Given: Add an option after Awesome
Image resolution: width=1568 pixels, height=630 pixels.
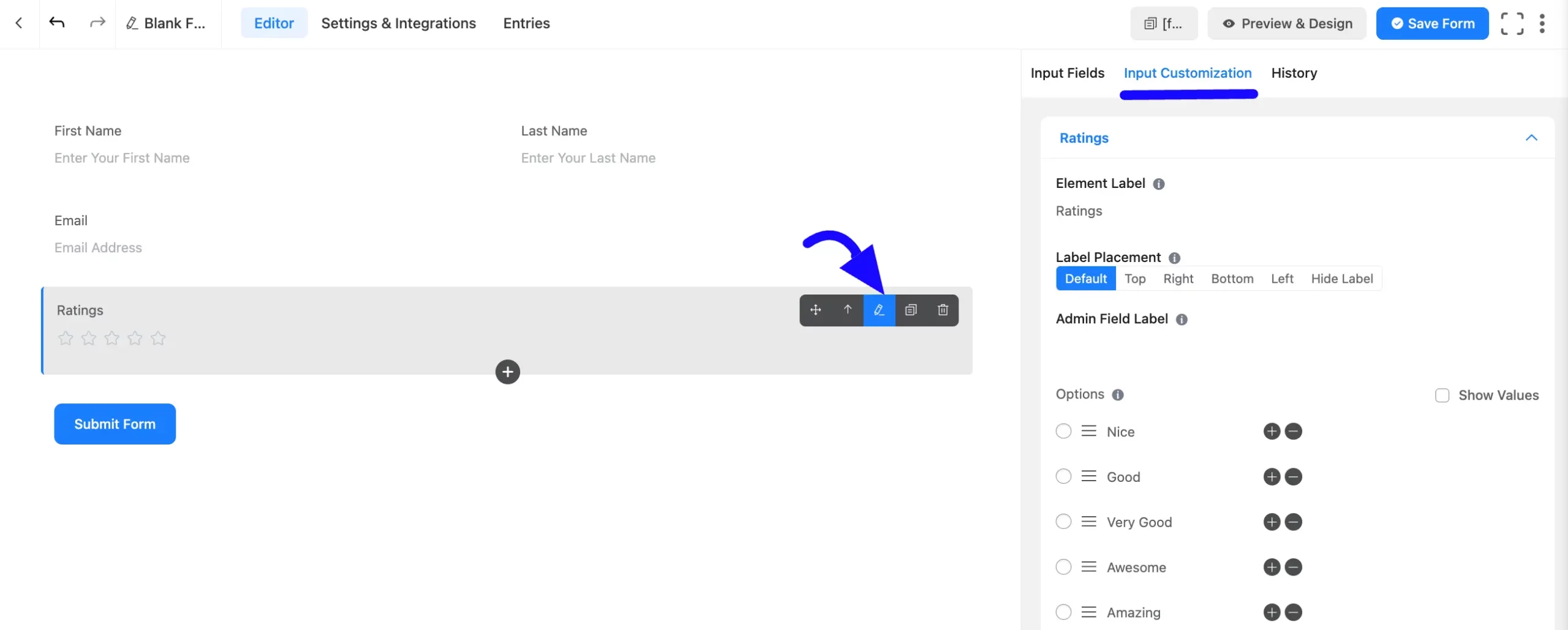Looking at the screenshot, I should click(x=1272, y=568).
